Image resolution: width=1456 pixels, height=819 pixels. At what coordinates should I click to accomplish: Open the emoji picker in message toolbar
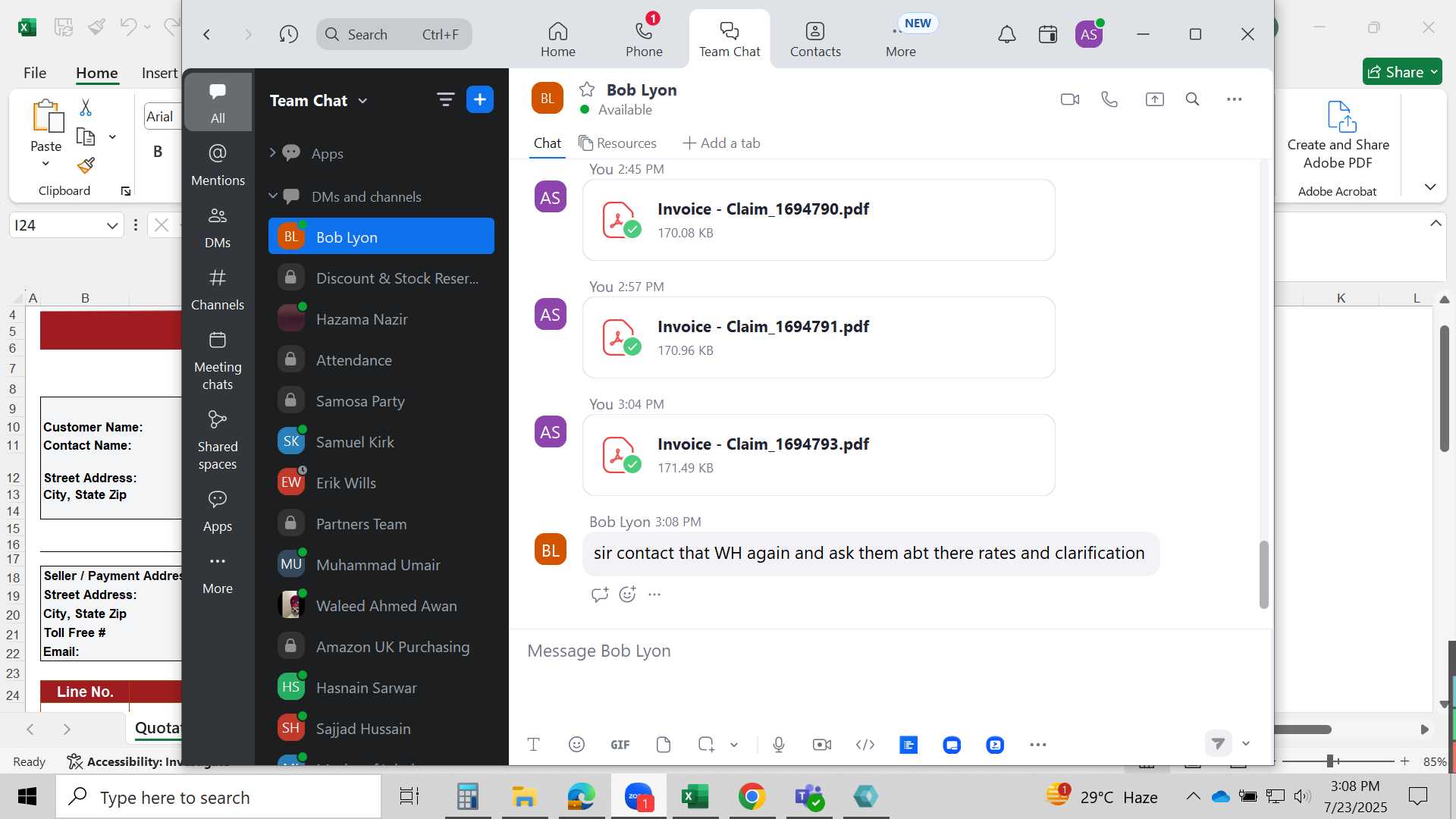pos(576,745)
